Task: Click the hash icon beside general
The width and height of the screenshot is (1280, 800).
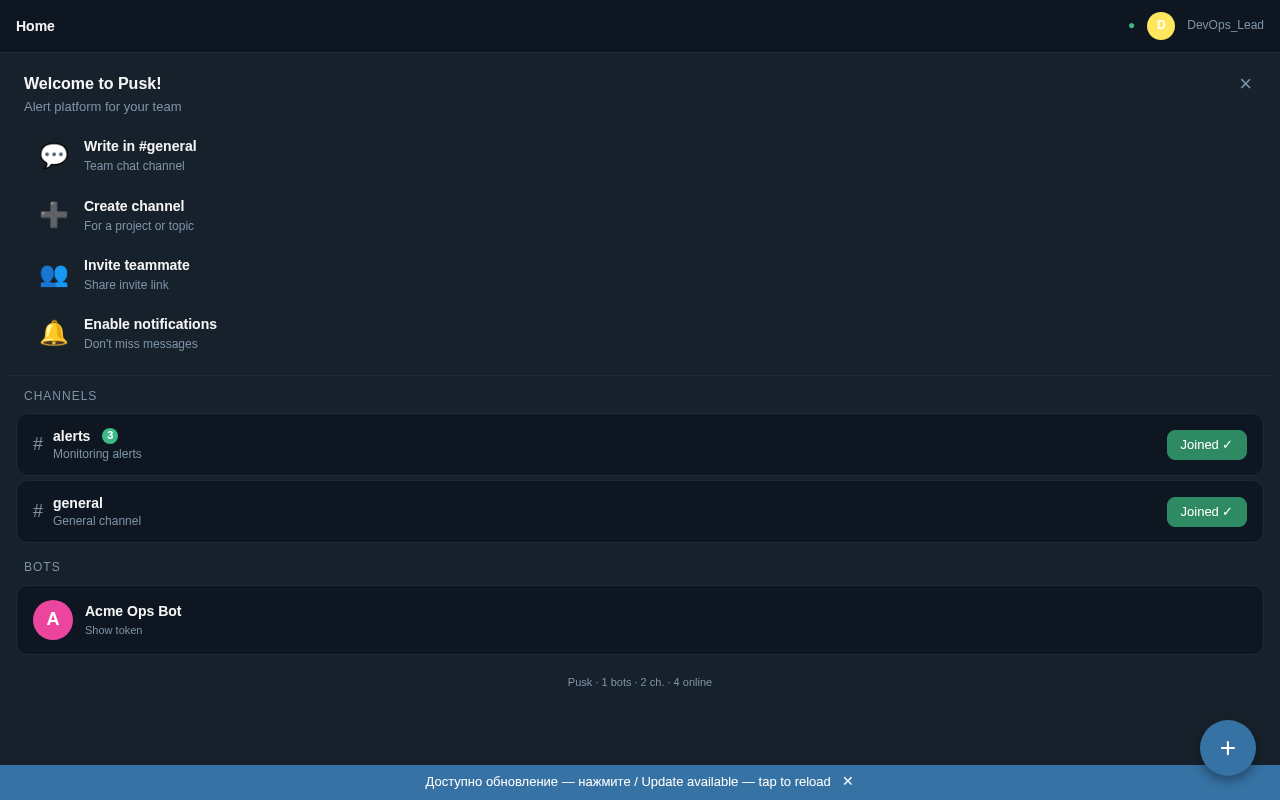Action: (x=38, y=511)
